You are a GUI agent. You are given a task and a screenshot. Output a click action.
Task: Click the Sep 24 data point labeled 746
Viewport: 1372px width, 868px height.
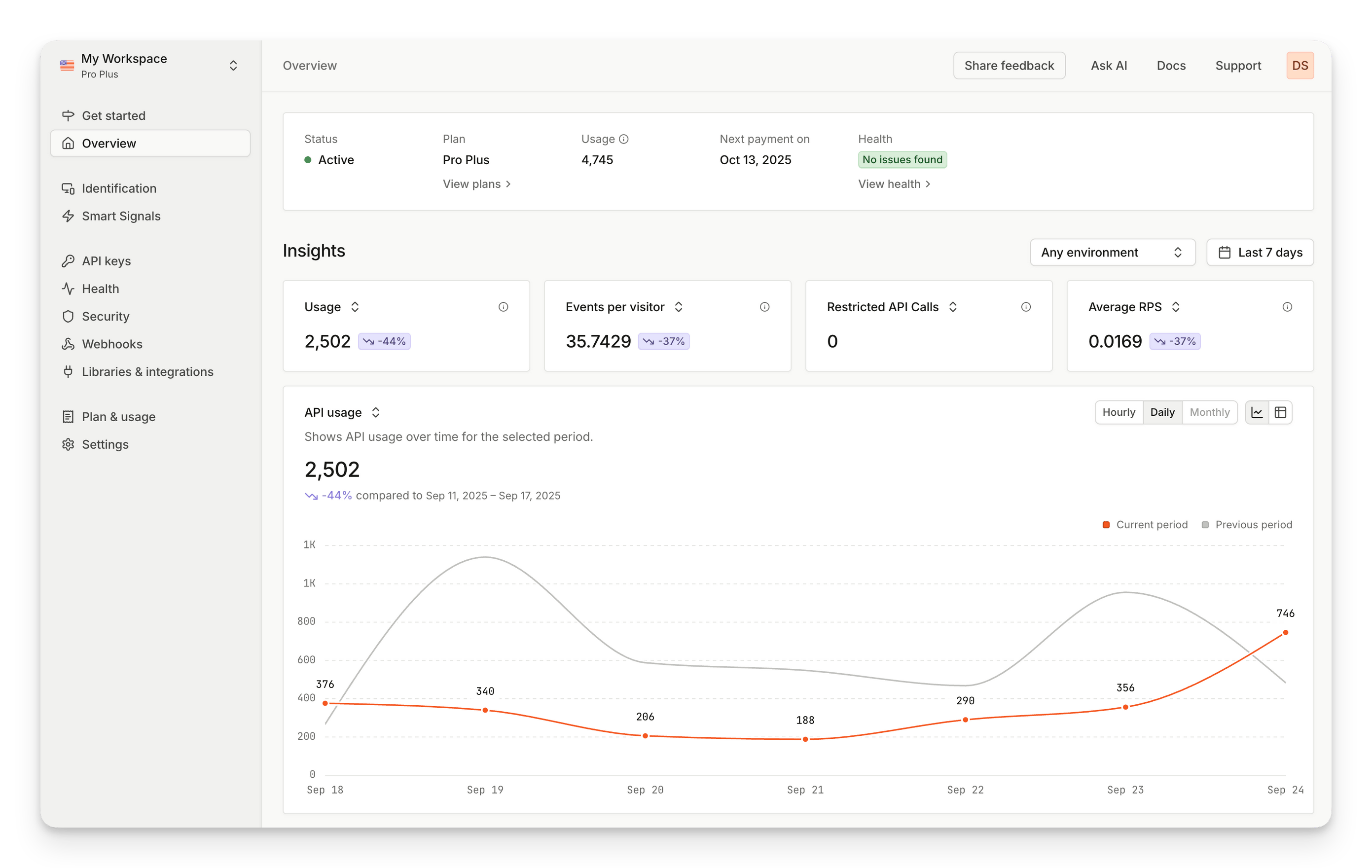coord(1285,633)
